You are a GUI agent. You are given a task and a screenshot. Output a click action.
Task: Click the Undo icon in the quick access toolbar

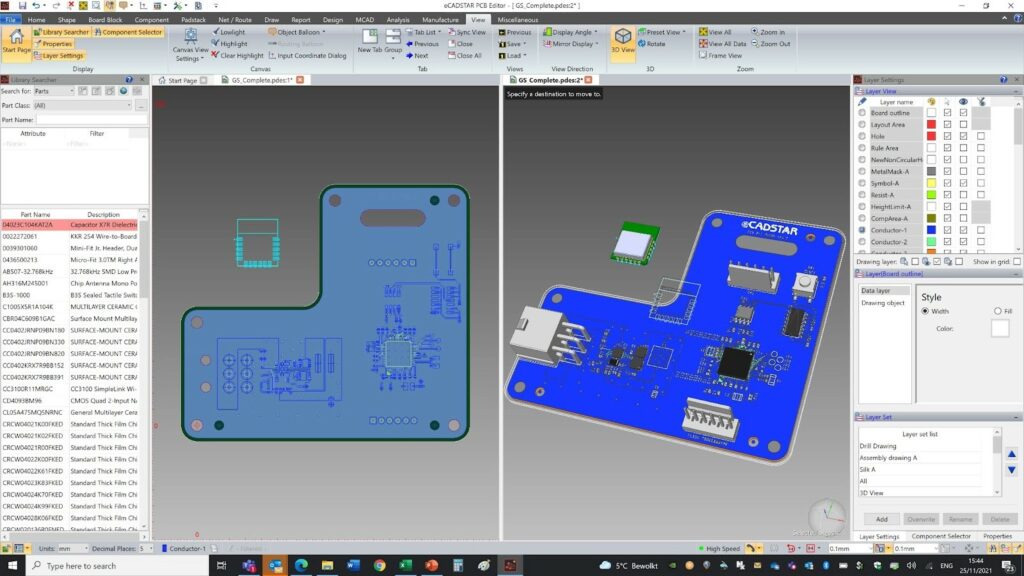point(36,5)
